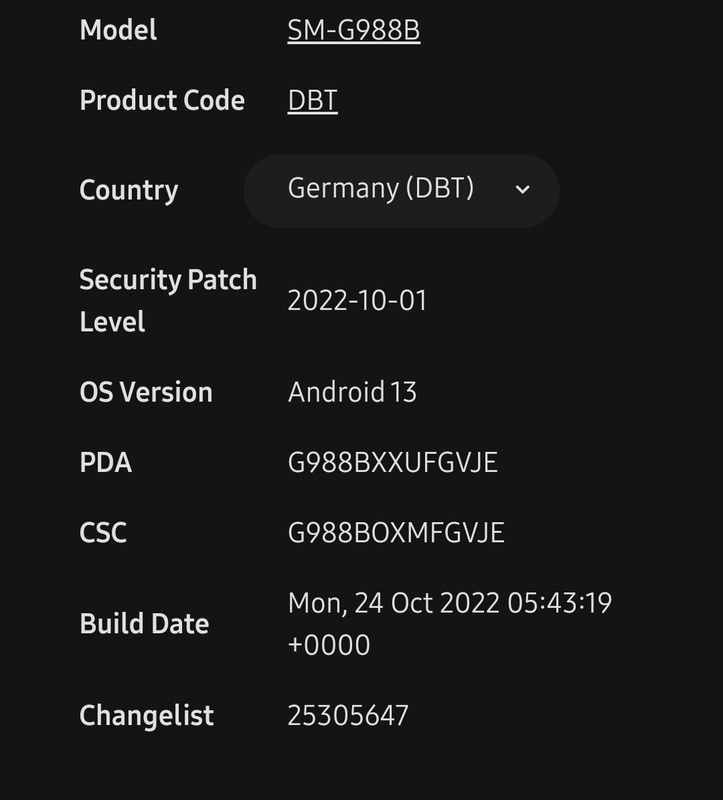Click the Country field label

coord(128,190)
